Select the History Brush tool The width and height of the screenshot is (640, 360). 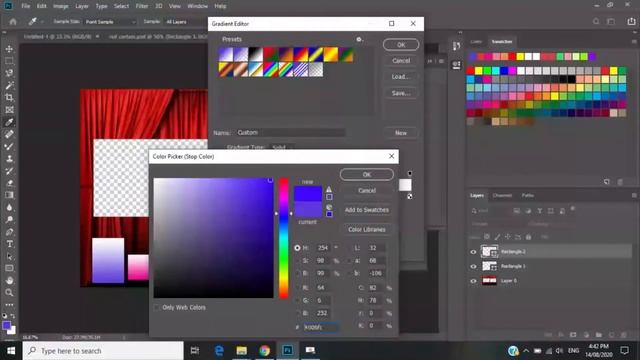click(9, 171)
